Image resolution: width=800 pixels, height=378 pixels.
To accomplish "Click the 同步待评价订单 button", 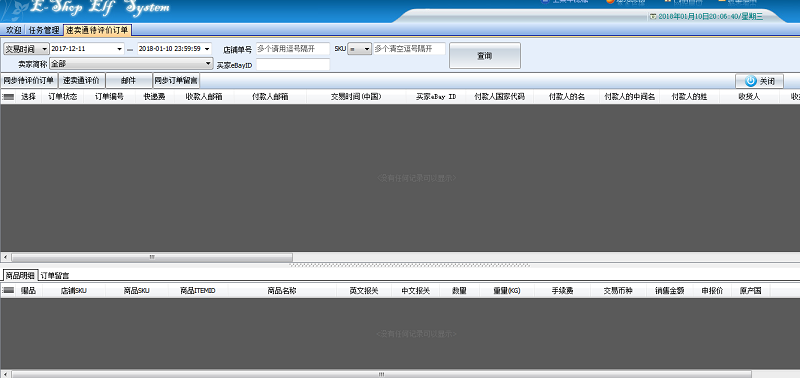I will (29, 81).
